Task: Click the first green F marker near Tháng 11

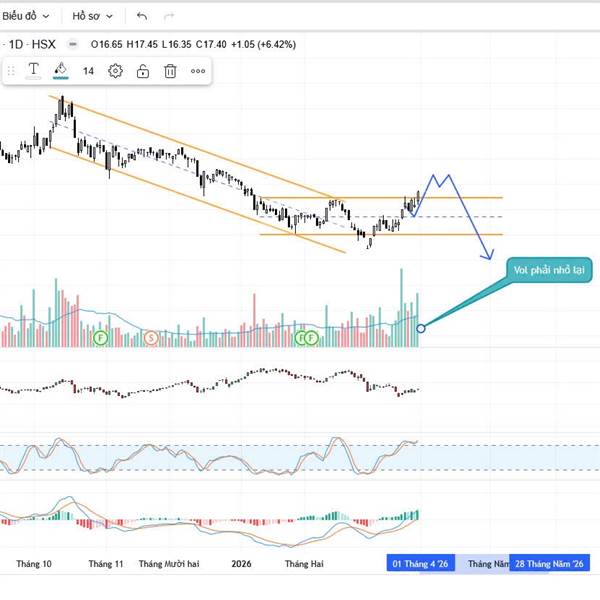Action: point(101,338)
